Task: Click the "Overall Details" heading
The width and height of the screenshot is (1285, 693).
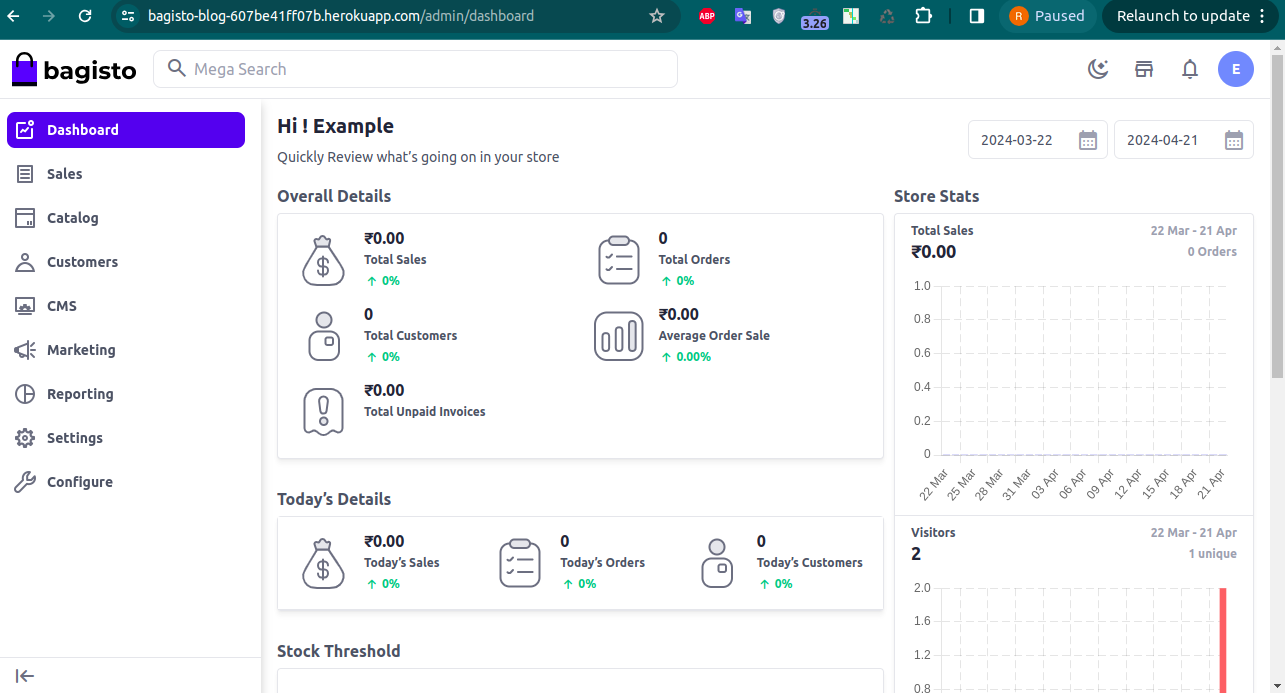Action: pyautogui.click(x=334, y=196)
